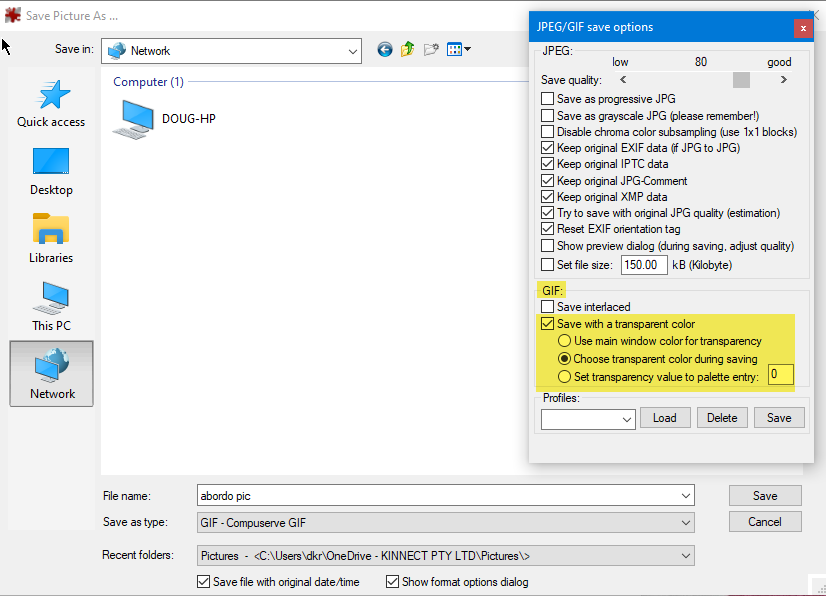Uncheck Keep original JPG-Comment
The height and width of the screenshot is (596, 826).
[x=548, y=181]
